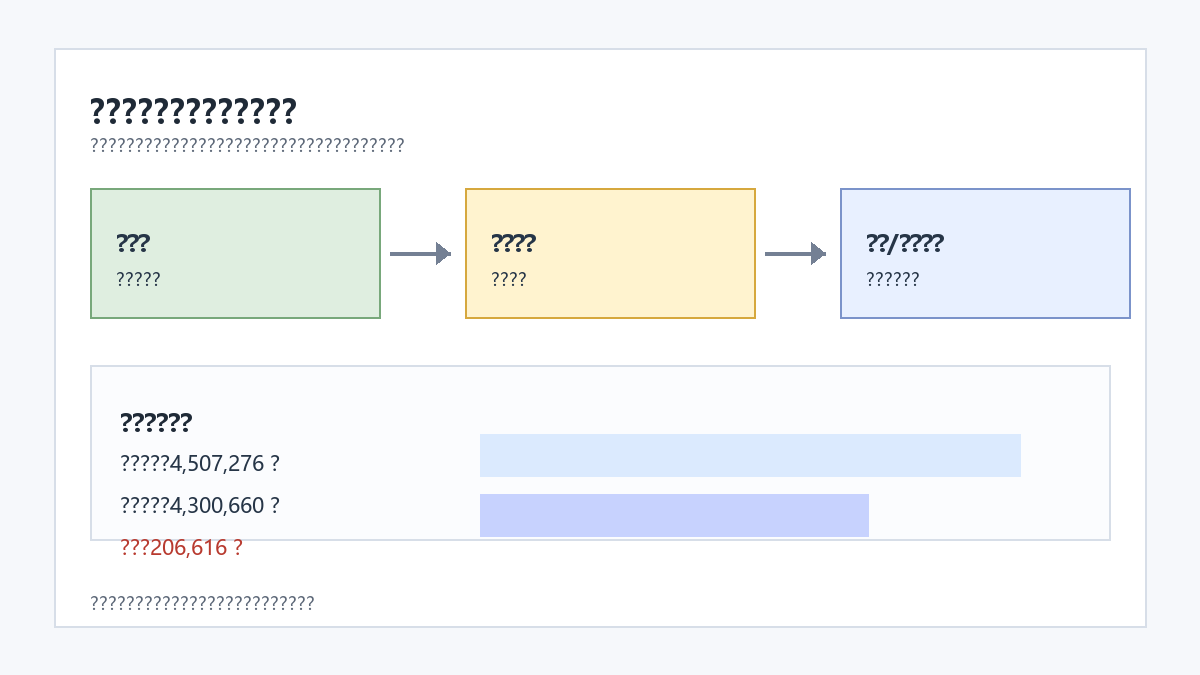
Task: Select the yellow middle process box
Action: 610,254
